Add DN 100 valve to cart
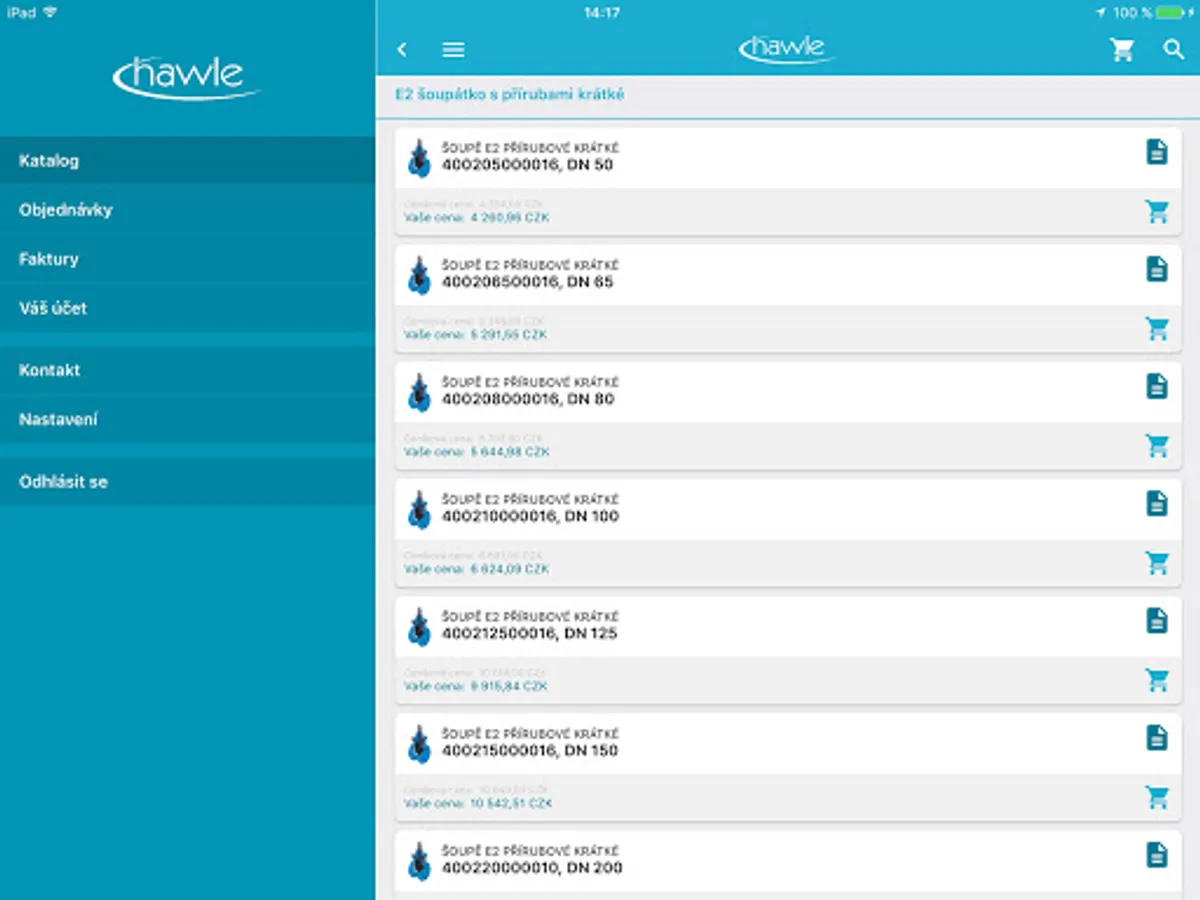This screenshot has height=900, width=1200. coord(1157,562)
